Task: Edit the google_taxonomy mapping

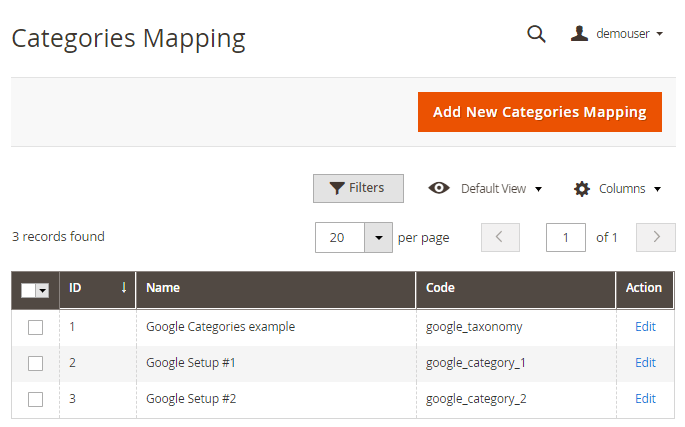Action: pyautogui.click(x=645, y=326)
